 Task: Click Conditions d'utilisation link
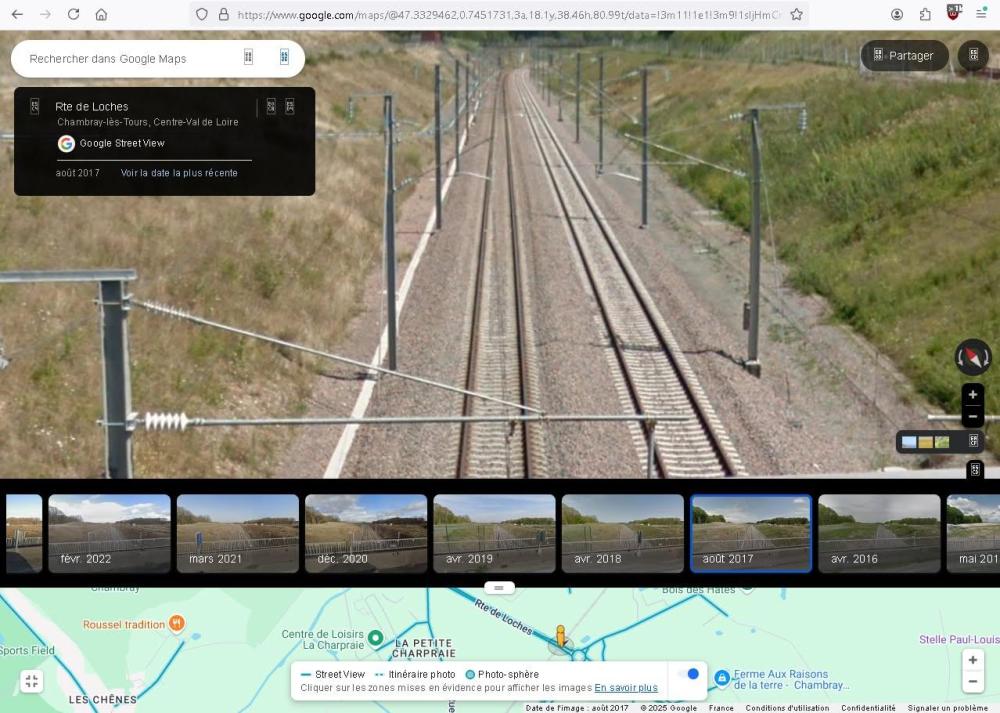point(787,708)
